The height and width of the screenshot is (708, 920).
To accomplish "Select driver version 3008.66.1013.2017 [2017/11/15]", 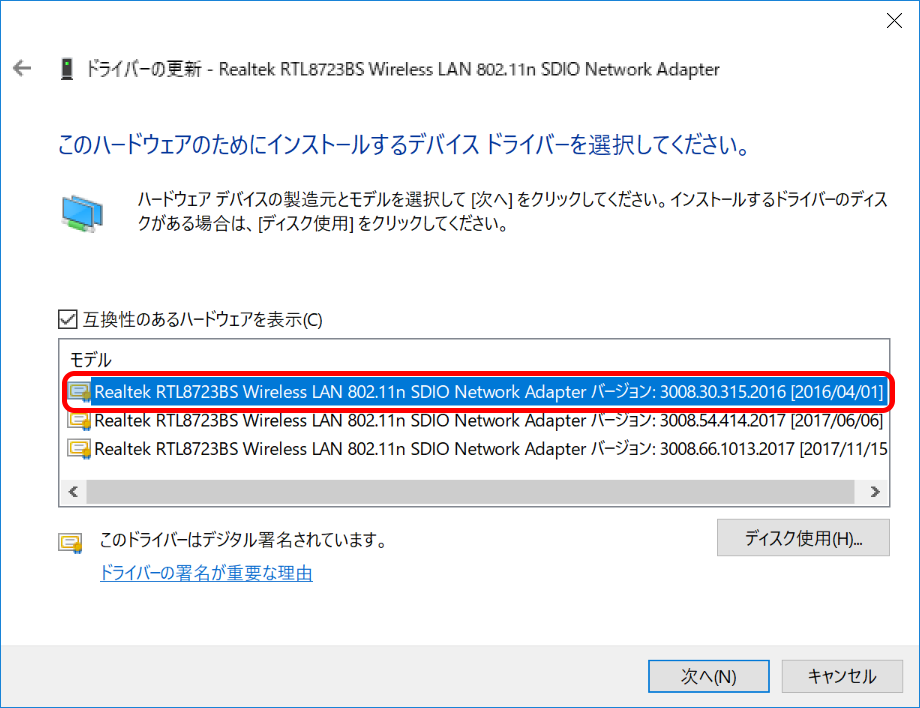I will [x=476, y=449].
